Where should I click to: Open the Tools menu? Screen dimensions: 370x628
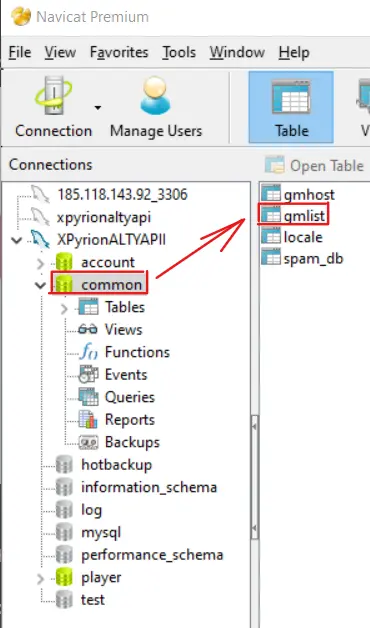(179, 52)
